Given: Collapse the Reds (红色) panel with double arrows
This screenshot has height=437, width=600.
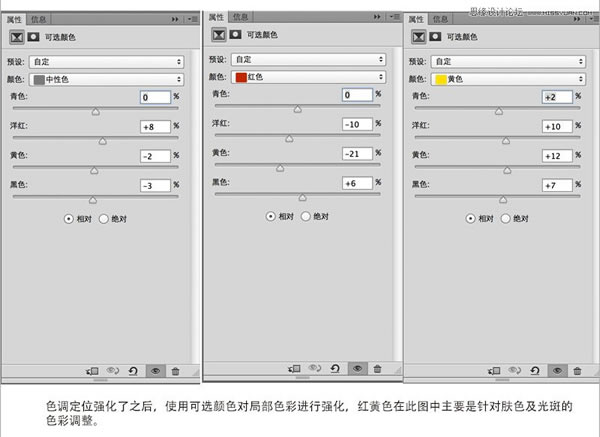Looking at the screenshot, I should click(377, 17).
